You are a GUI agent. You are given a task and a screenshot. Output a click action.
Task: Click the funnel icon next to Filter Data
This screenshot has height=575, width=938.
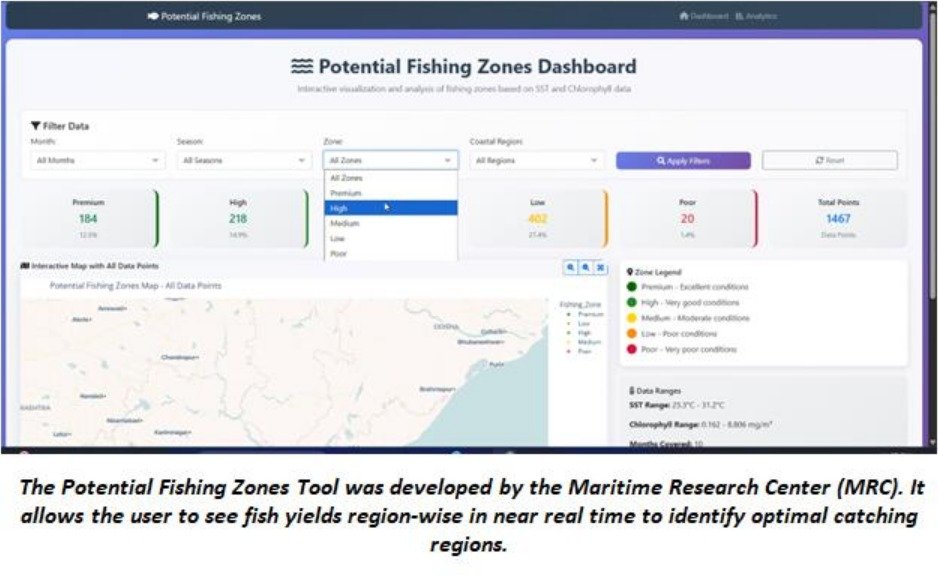point(35,126)
